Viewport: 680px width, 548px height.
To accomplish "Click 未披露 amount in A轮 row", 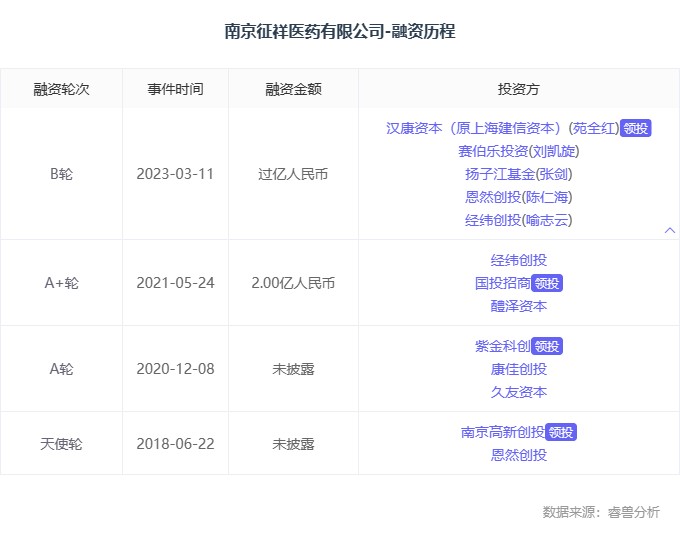I will click(293, 369).
